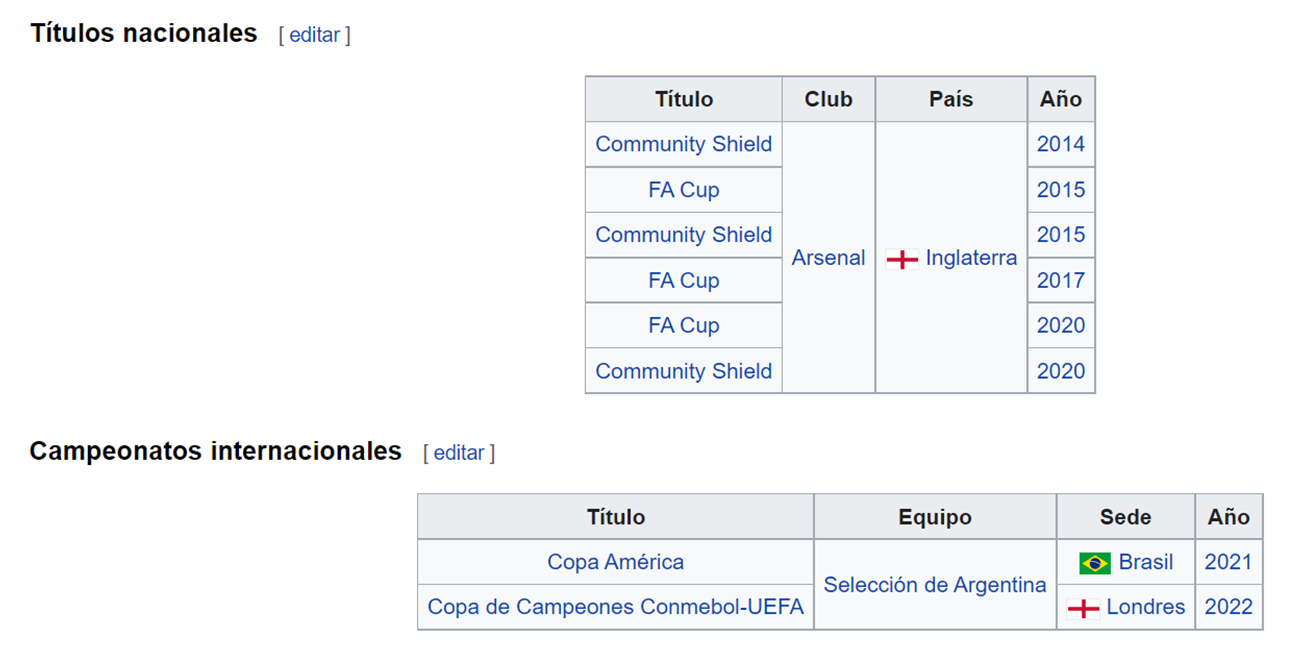Click the 2017 year link
Viewport: 1300px width, 657px height.
(x=1061, y=280)
